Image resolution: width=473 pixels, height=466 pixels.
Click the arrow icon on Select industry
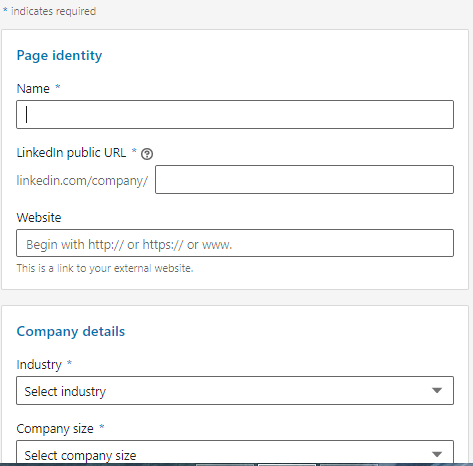(x=437, y=390)
